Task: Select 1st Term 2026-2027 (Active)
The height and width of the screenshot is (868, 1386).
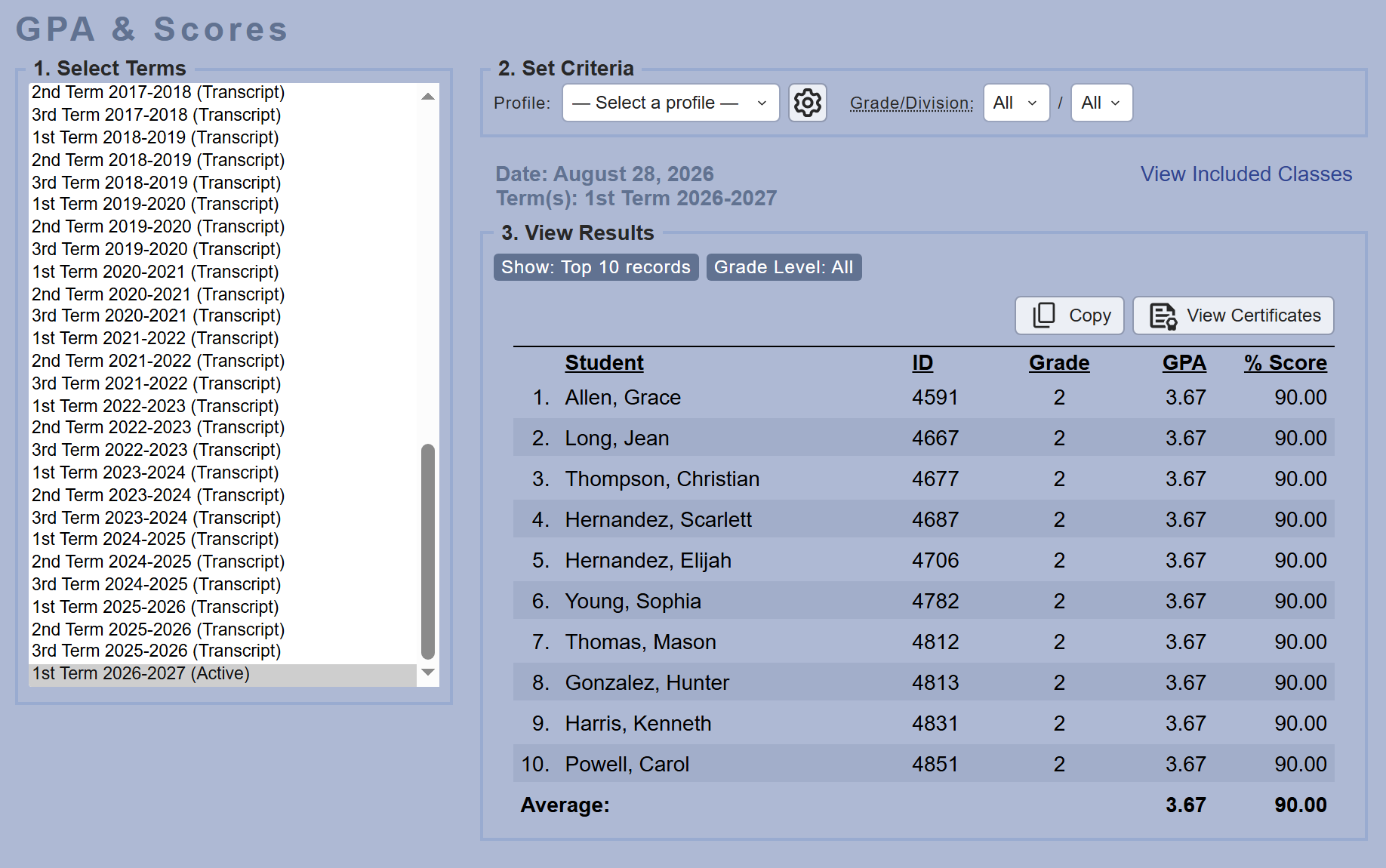Action: (x=223, y=673)
